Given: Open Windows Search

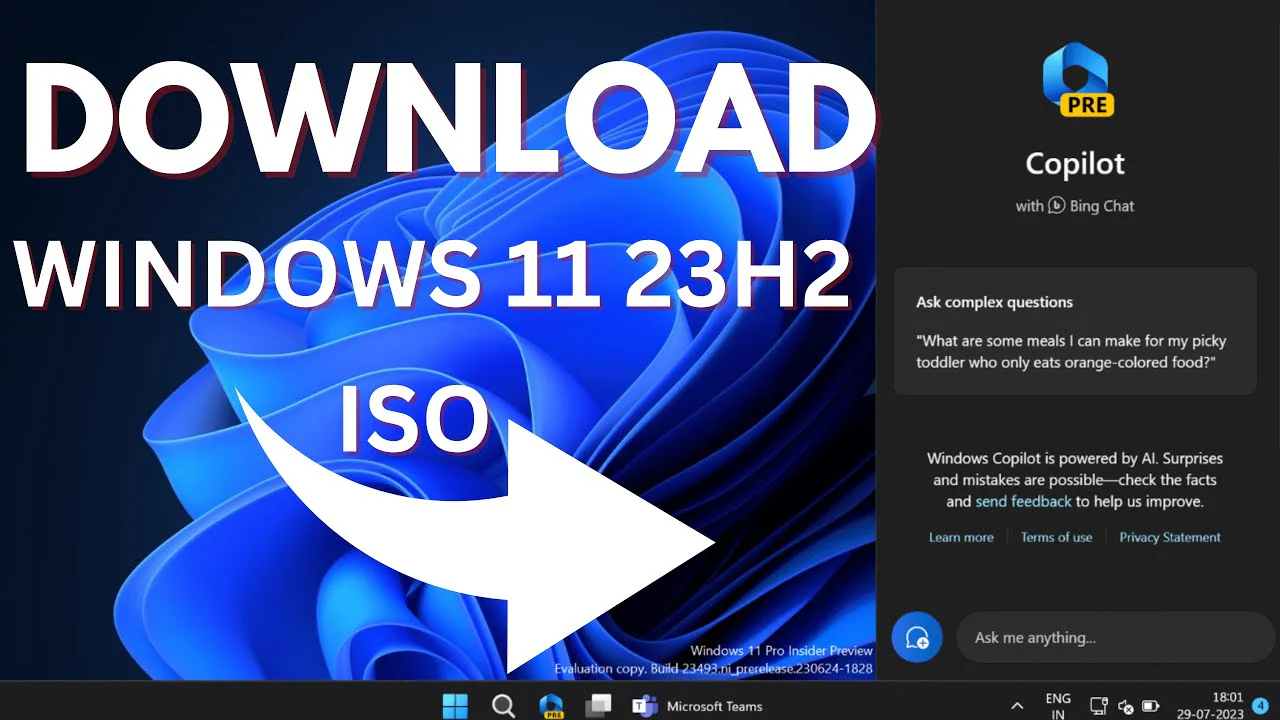Looking at the screenshot, I should click(503, 705).
